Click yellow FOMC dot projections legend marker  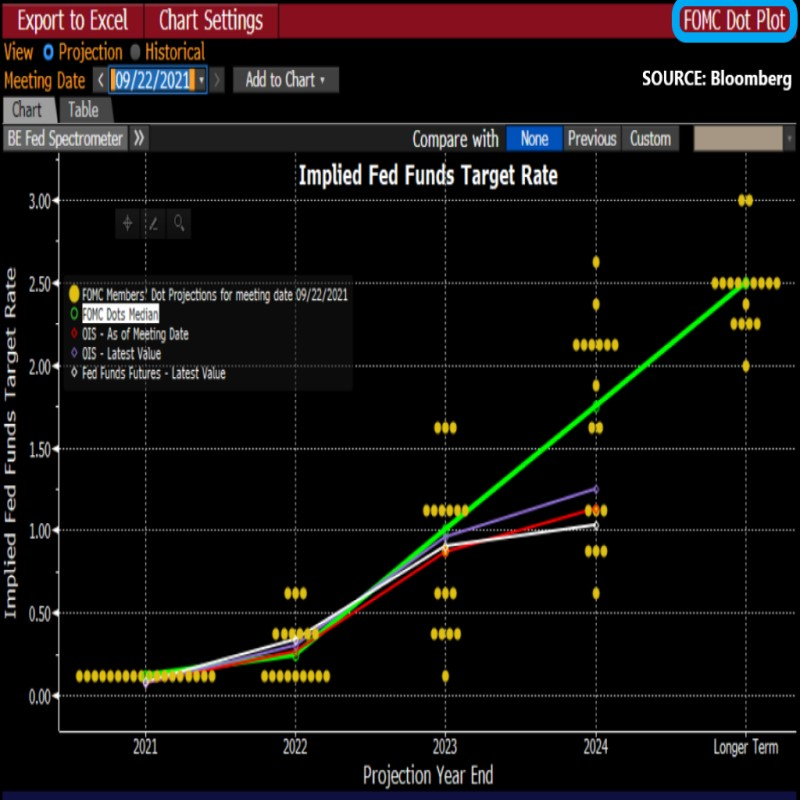(74, 295)
